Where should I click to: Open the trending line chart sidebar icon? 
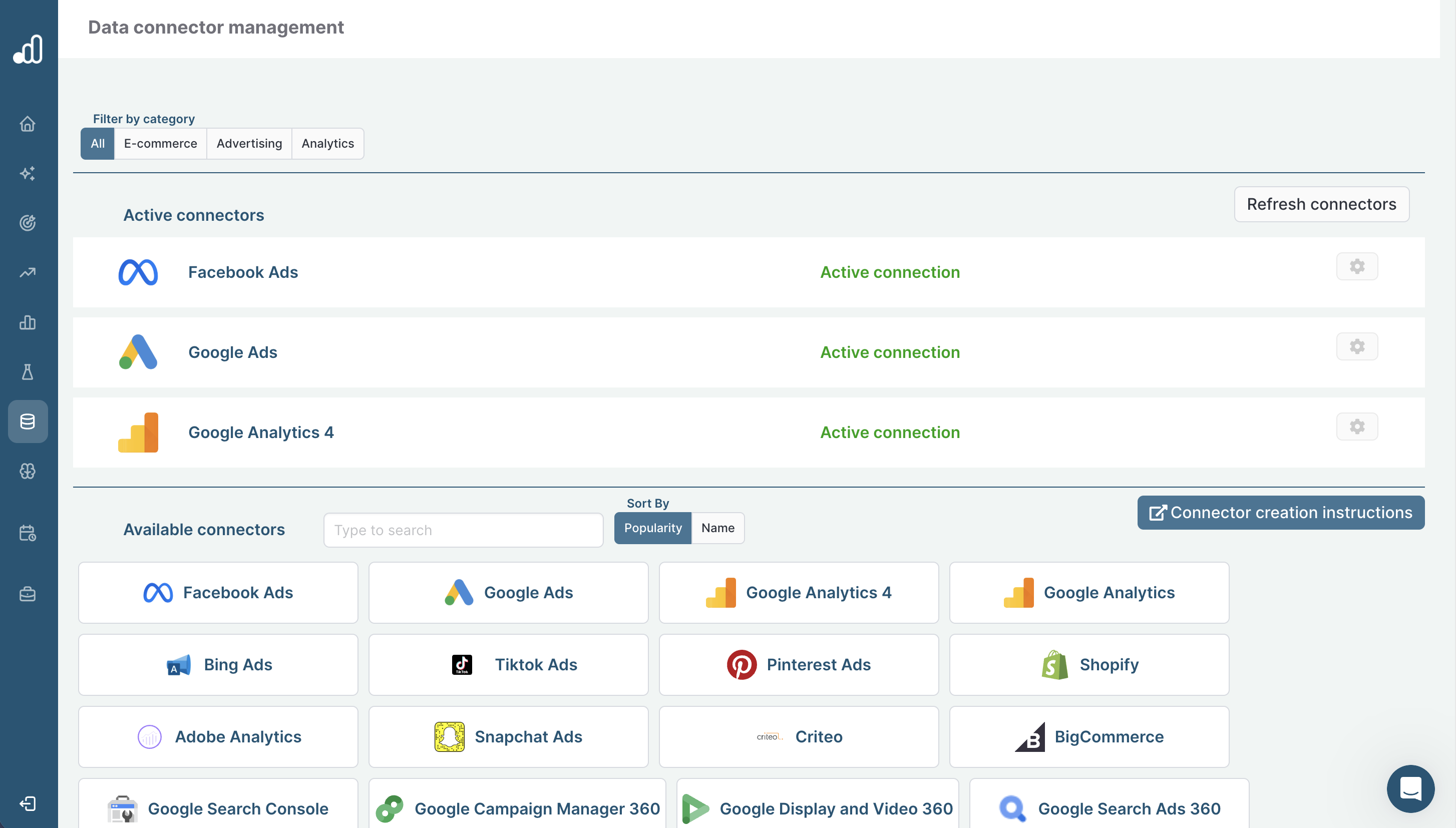(x=28, y=272)
